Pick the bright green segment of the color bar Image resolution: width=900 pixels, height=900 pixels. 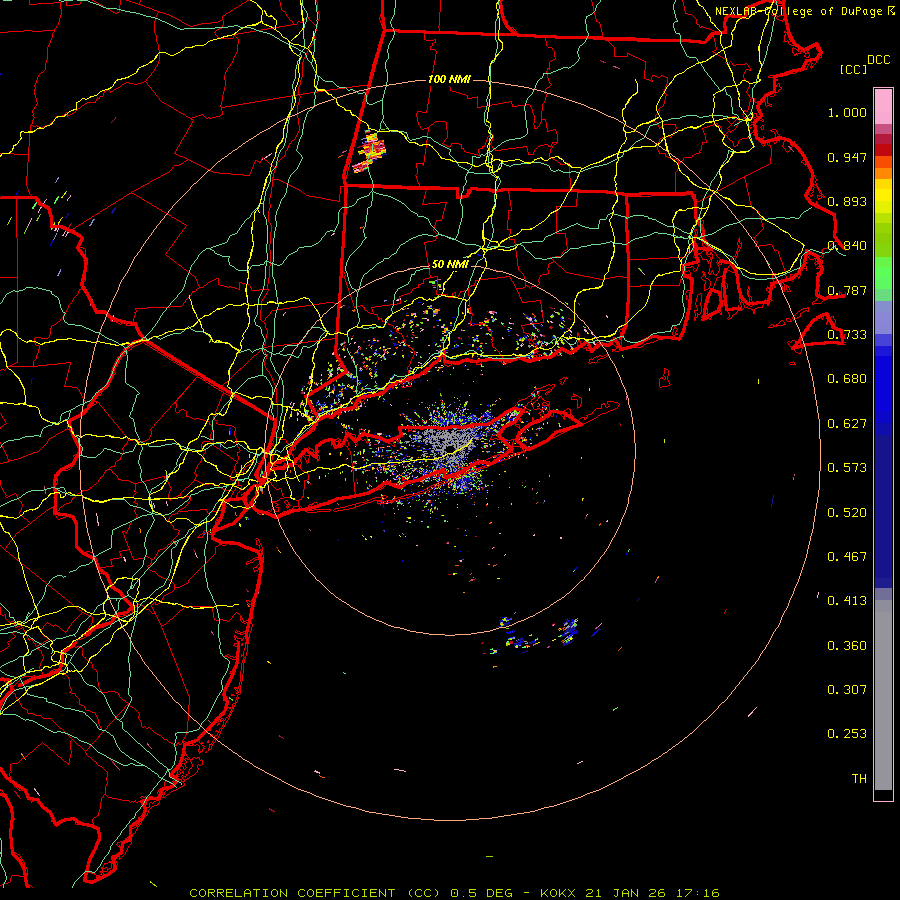pos(883,273)
